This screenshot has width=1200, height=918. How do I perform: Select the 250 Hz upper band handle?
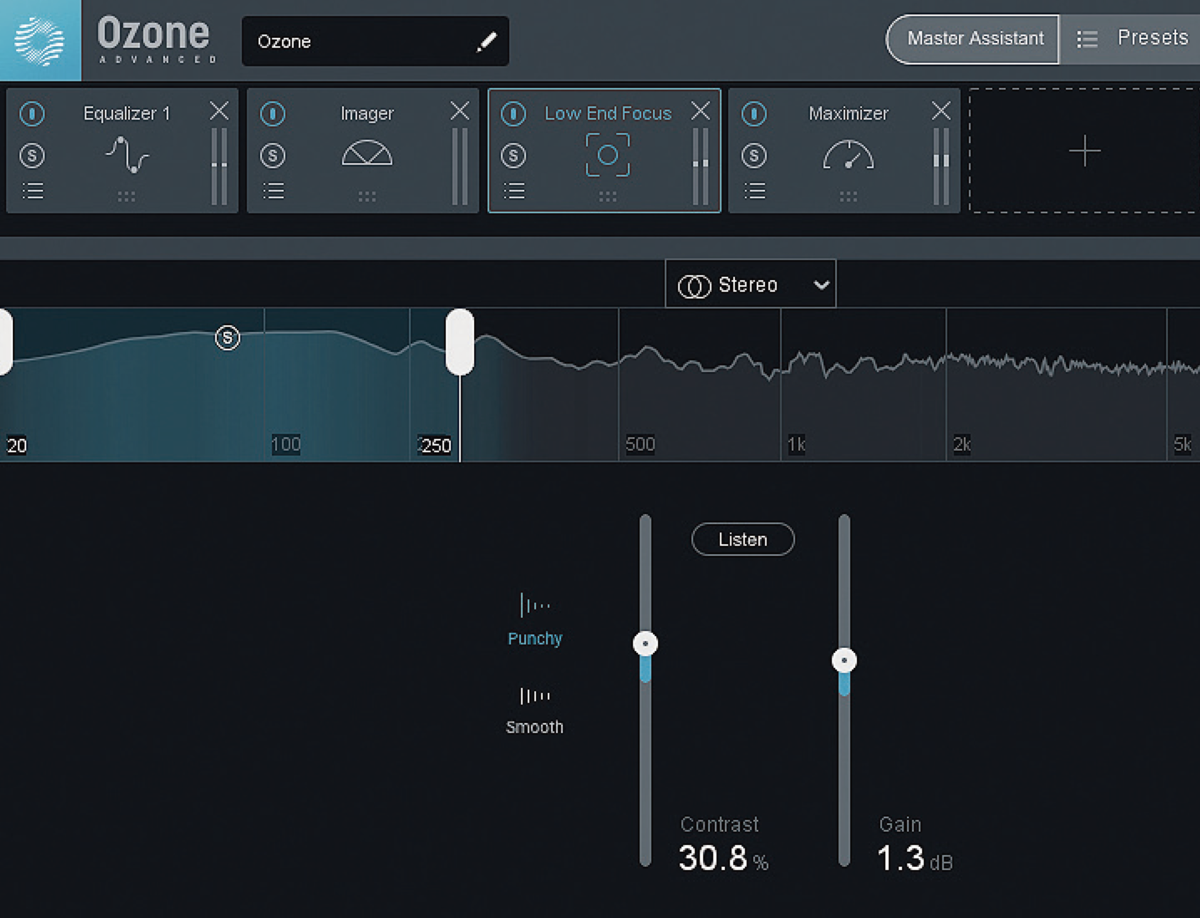(460, 342)
